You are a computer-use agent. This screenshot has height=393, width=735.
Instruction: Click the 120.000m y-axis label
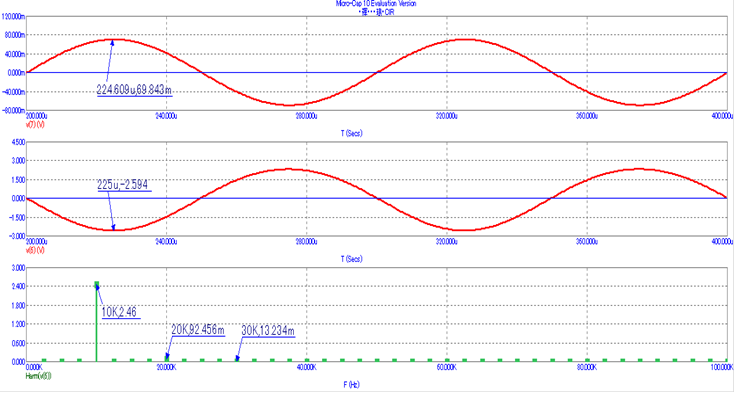[x=13, y=16]
